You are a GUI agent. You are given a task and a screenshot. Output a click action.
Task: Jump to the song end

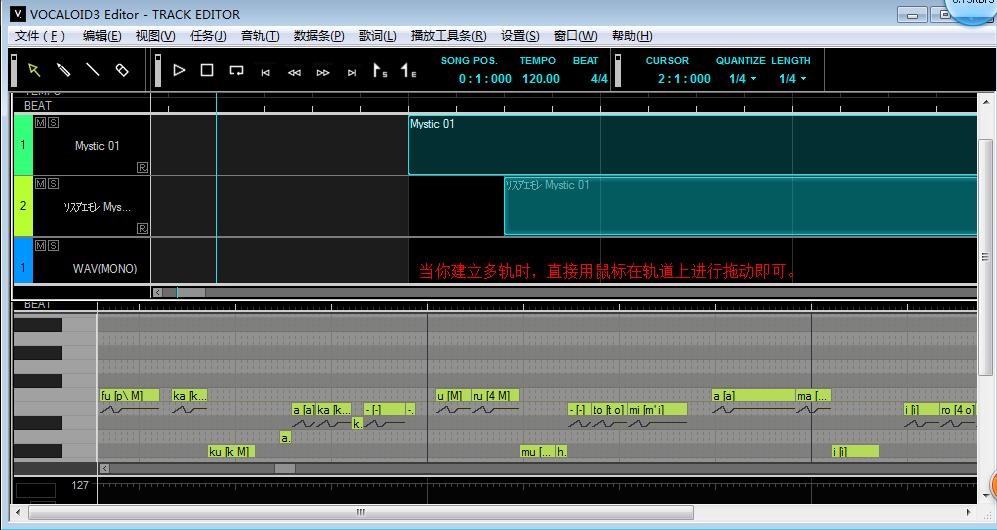(x=352, y=72)
